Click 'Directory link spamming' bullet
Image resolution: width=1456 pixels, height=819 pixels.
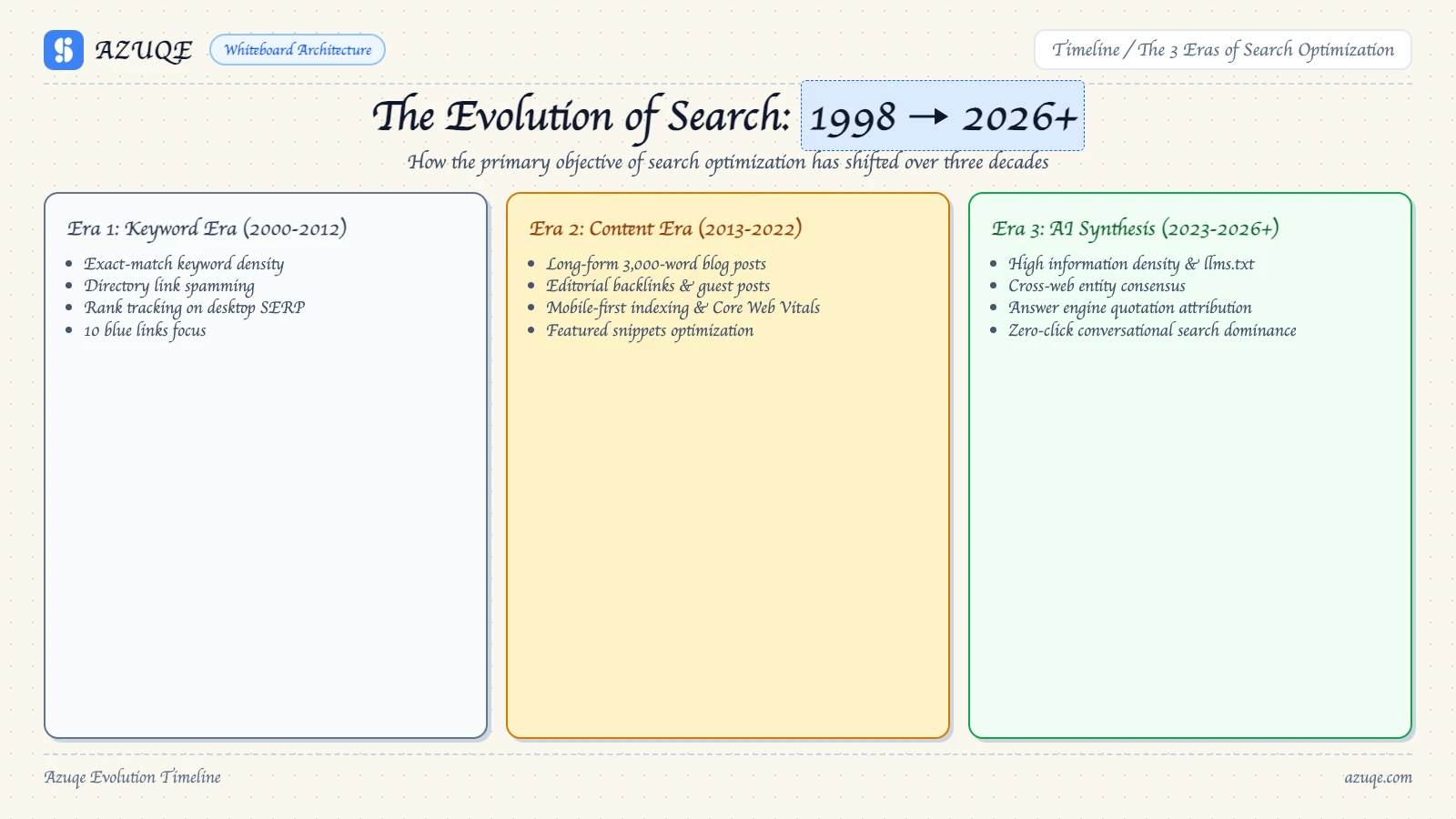click(169, 286)
